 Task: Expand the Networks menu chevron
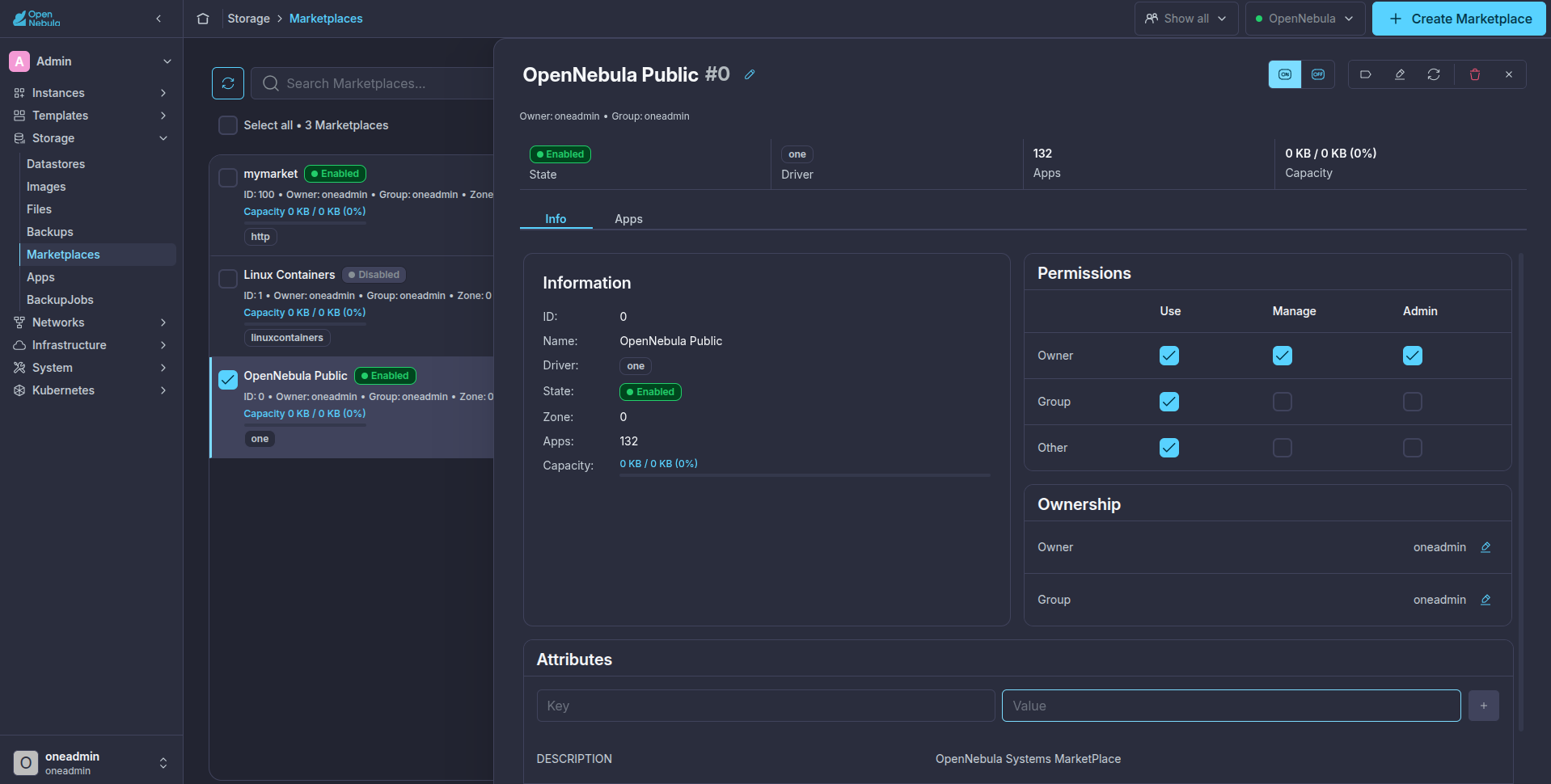pyautogui.click(x=163, y=322)
